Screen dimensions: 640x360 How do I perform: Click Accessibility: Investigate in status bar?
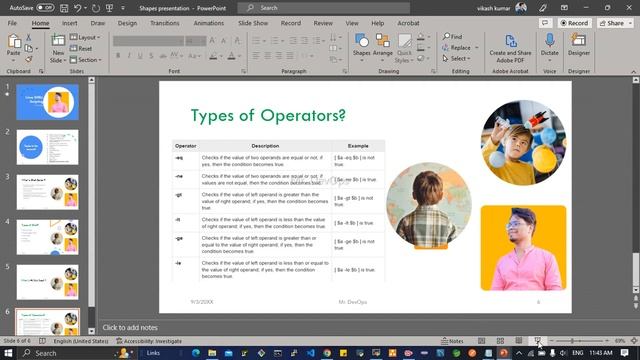149,341
